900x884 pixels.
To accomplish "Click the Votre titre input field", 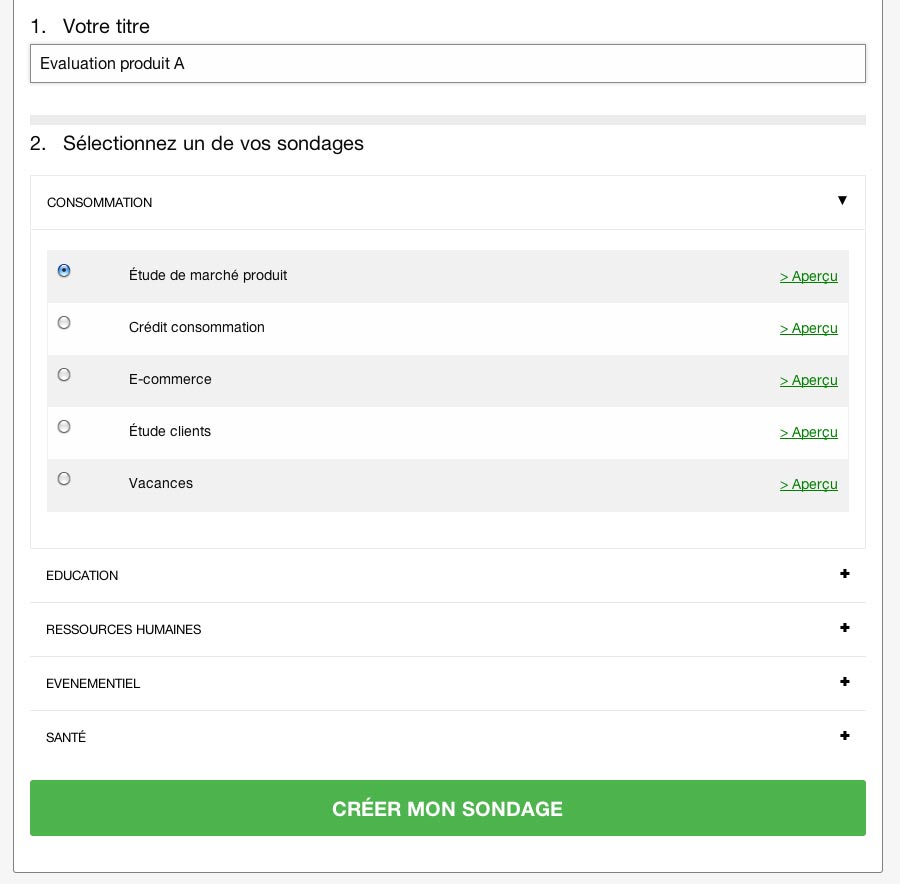I will pos(447,64).
